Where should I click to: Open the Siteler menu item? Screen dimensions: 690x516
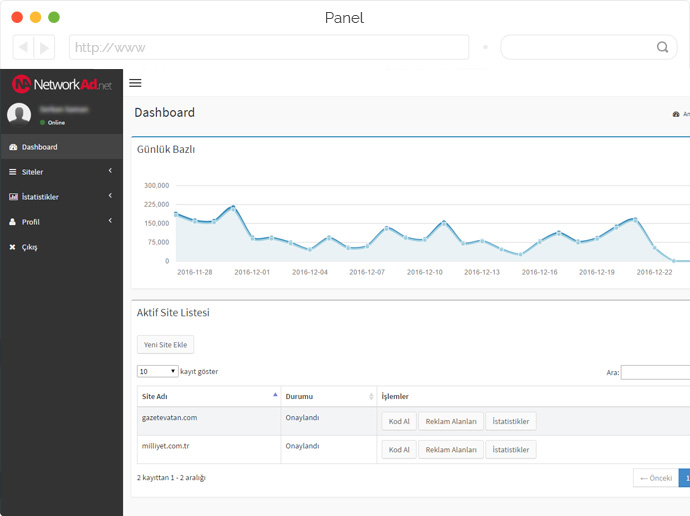coord(62,172)
